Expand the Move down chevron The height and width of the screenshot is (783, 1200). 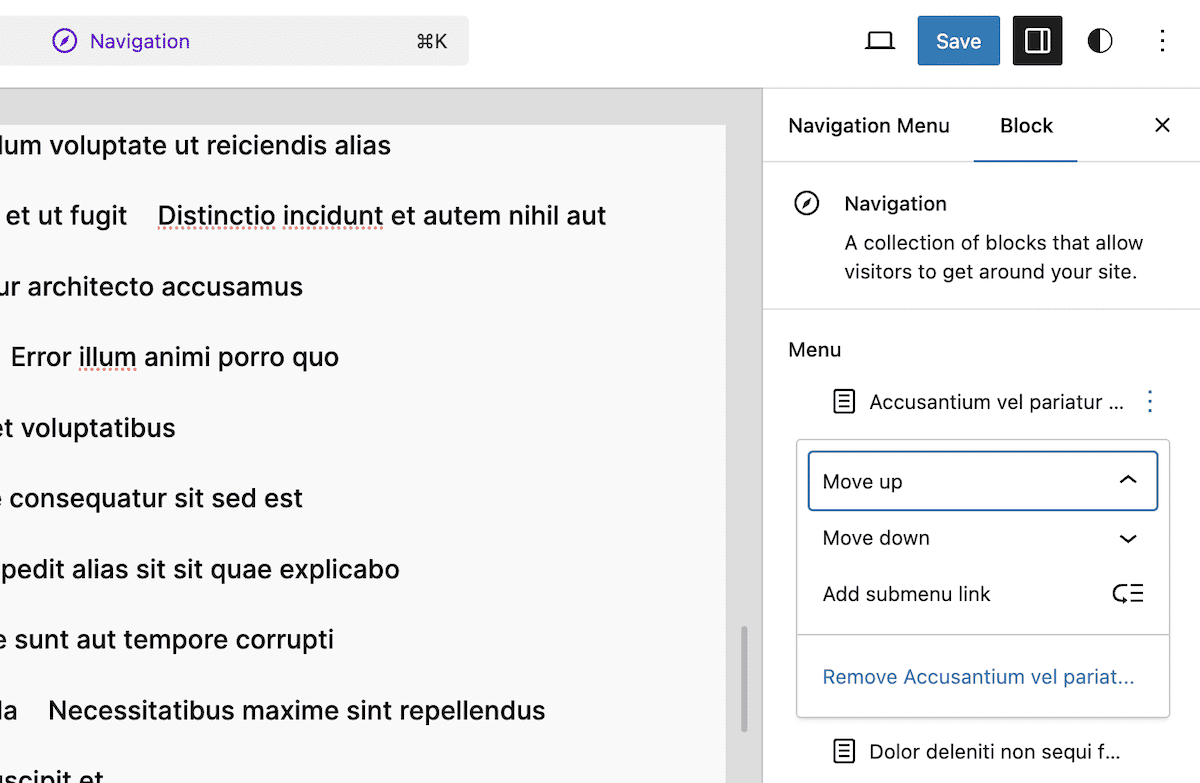point(1128,538)
